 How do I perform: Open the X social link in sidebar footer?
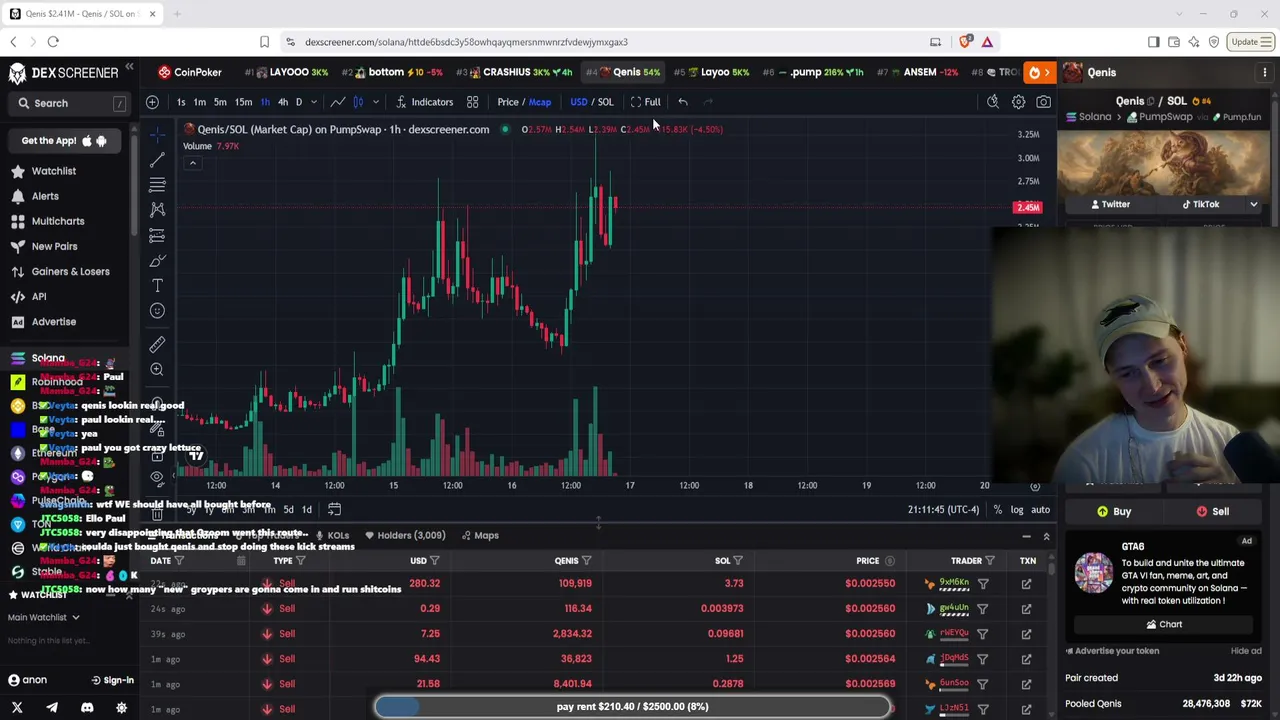[x=17, y=708]
